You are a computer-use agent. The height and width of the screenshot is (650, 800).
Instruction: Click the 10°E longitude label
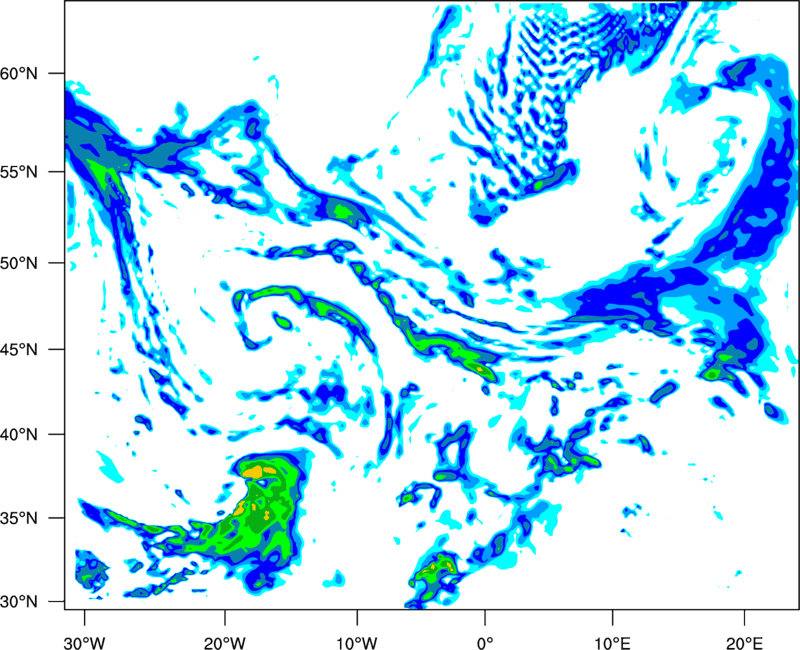pyautogui.click(x=612, y=643)
